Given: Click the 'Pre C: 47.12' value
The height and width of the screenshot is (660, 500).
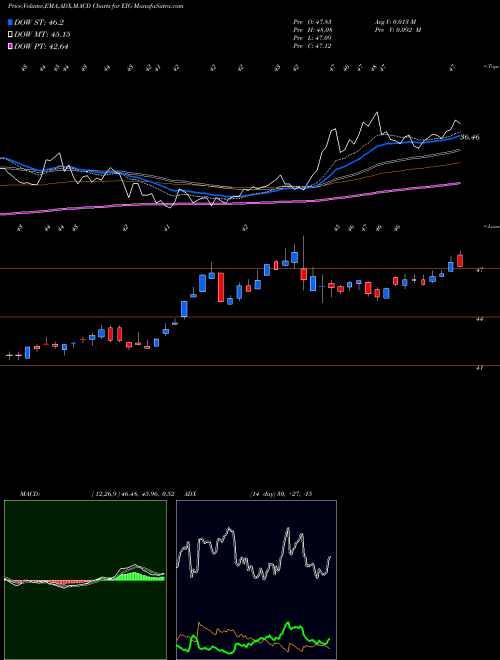Looking at the screenshot, I should pos(312,46).
